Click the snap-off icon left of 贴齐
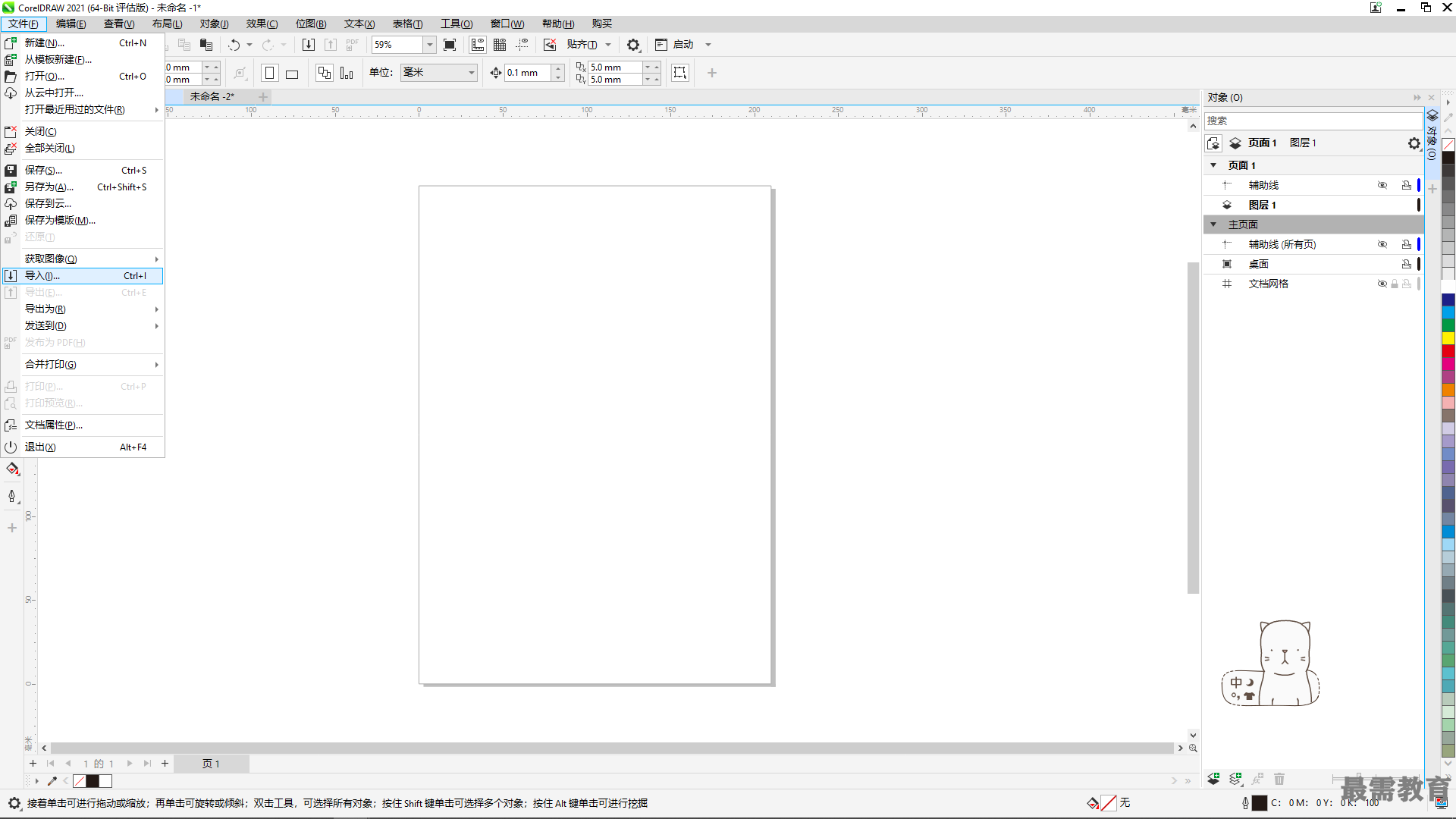 click(550, 45)
